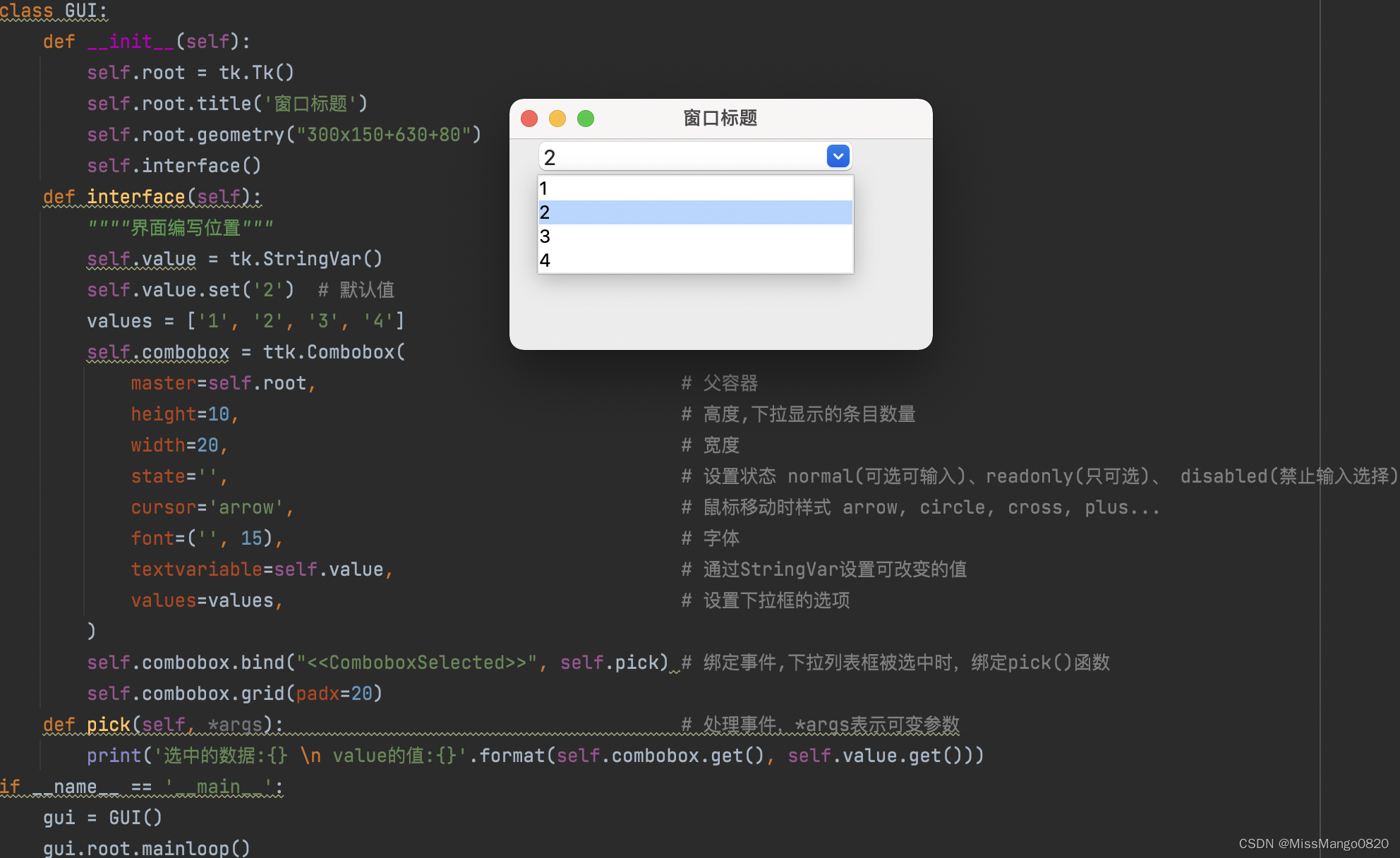The height and width of the screenshot is (858, 1400).
Task: Click 'gui.root.mainloop()' code line
Action: [x=147, y=847]
